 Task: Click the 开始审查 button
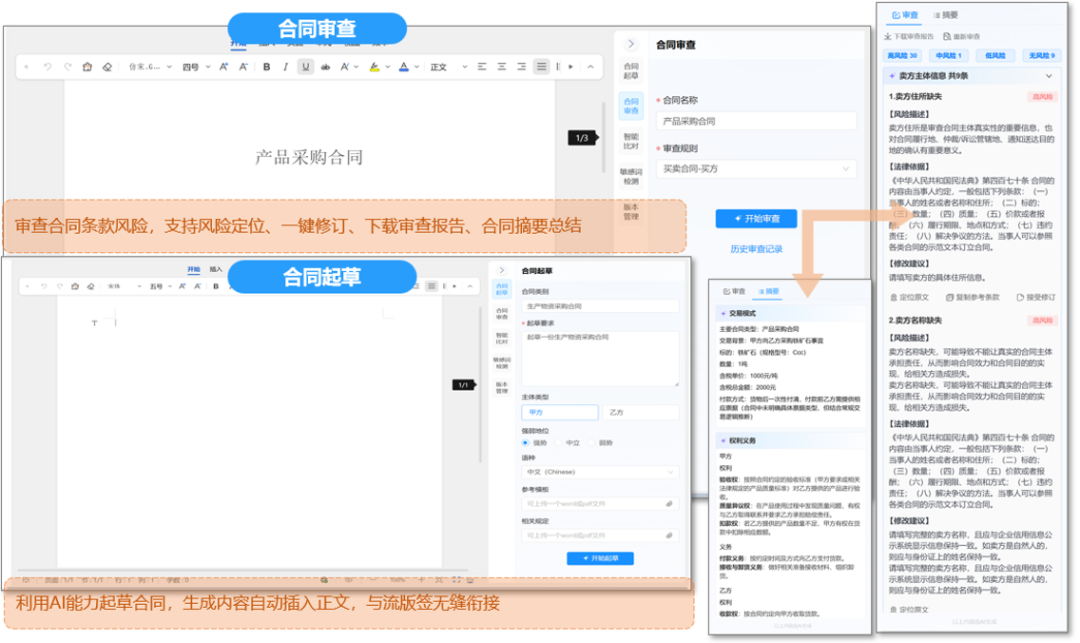click(755, 218)
